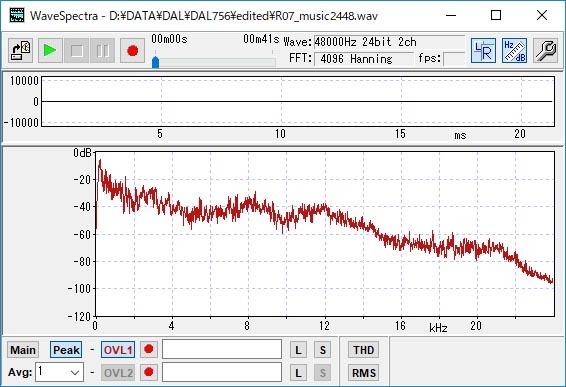Click the fps value field
566x387 pixels.
click(x=454, y=58)
